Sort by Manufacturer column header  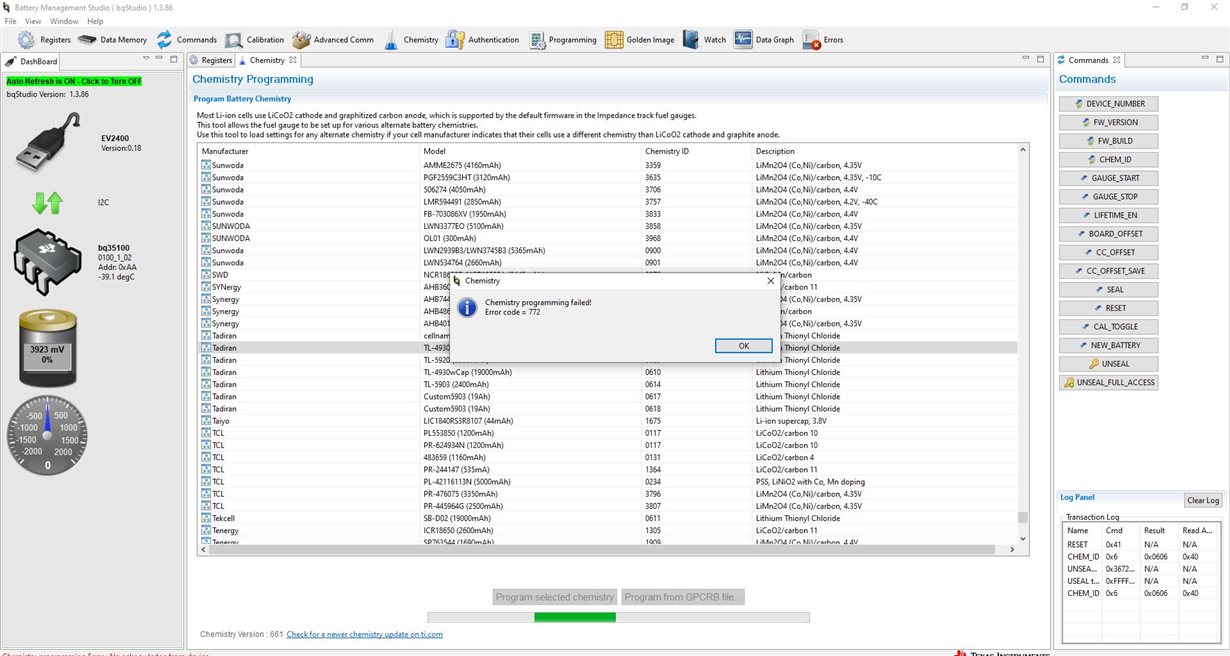(308, 151)
